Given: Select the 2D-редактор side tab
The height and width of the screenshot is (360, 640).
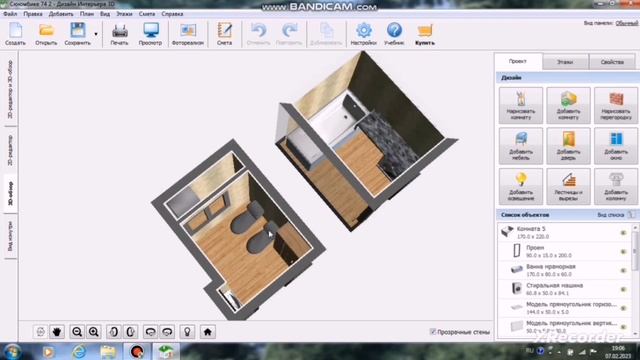Looking at the screenshot, I should point(10,150).
